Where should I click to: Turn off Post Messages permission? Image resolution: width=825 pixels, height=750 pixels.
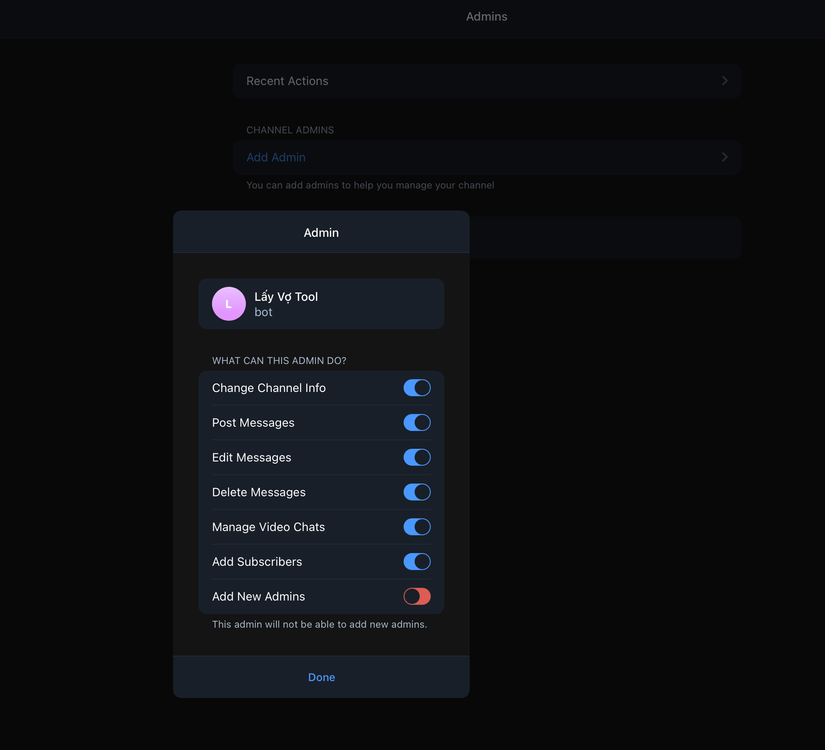[417, 422]
